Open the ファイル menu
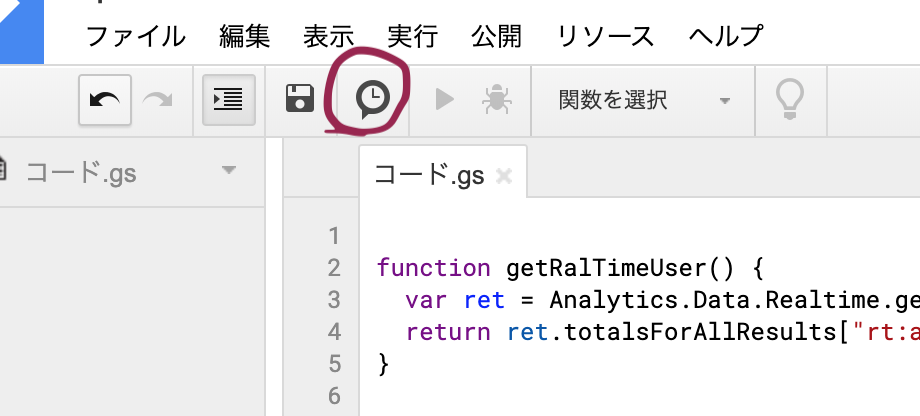Viewport: 920px width, 416px height. point(136,37)
